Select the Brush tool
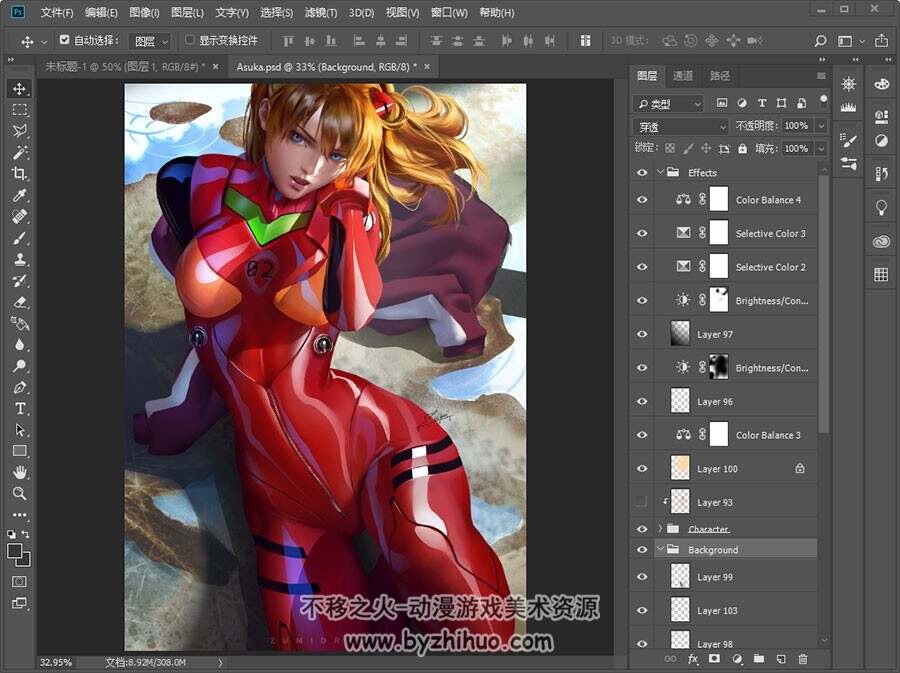 click(20, 238)
